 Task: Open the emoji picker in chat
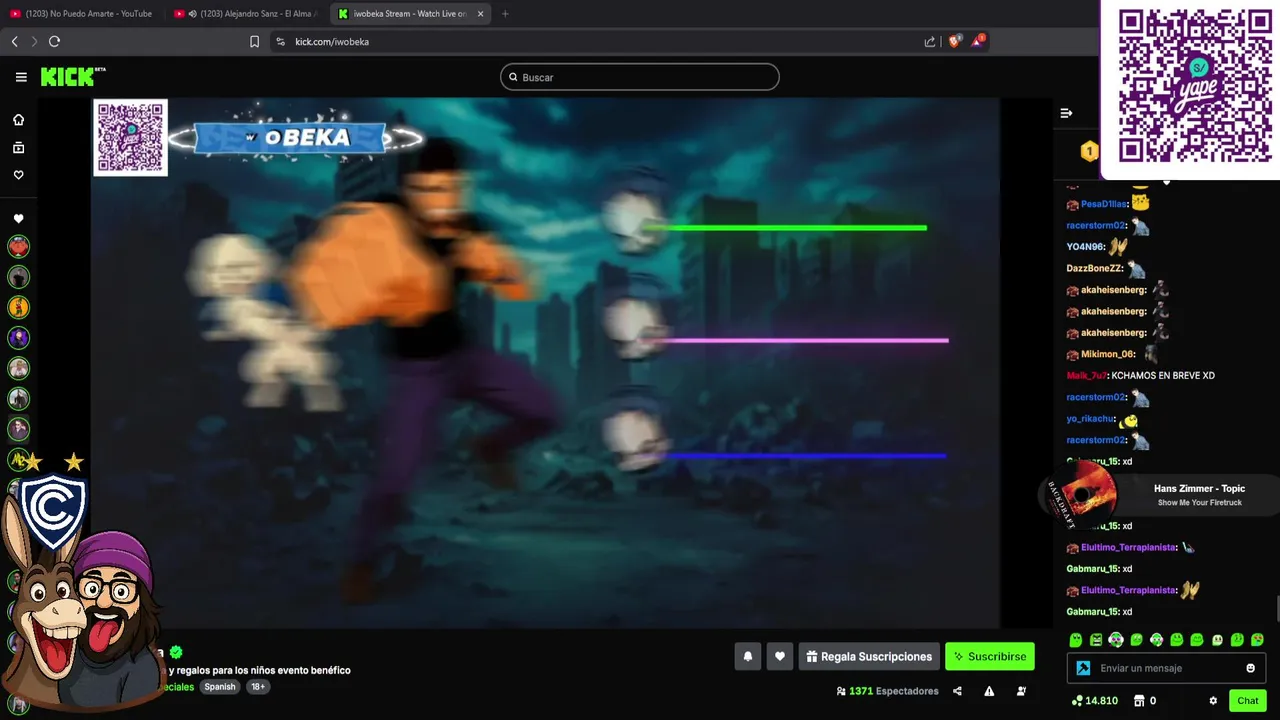(x=1250, y=668)
